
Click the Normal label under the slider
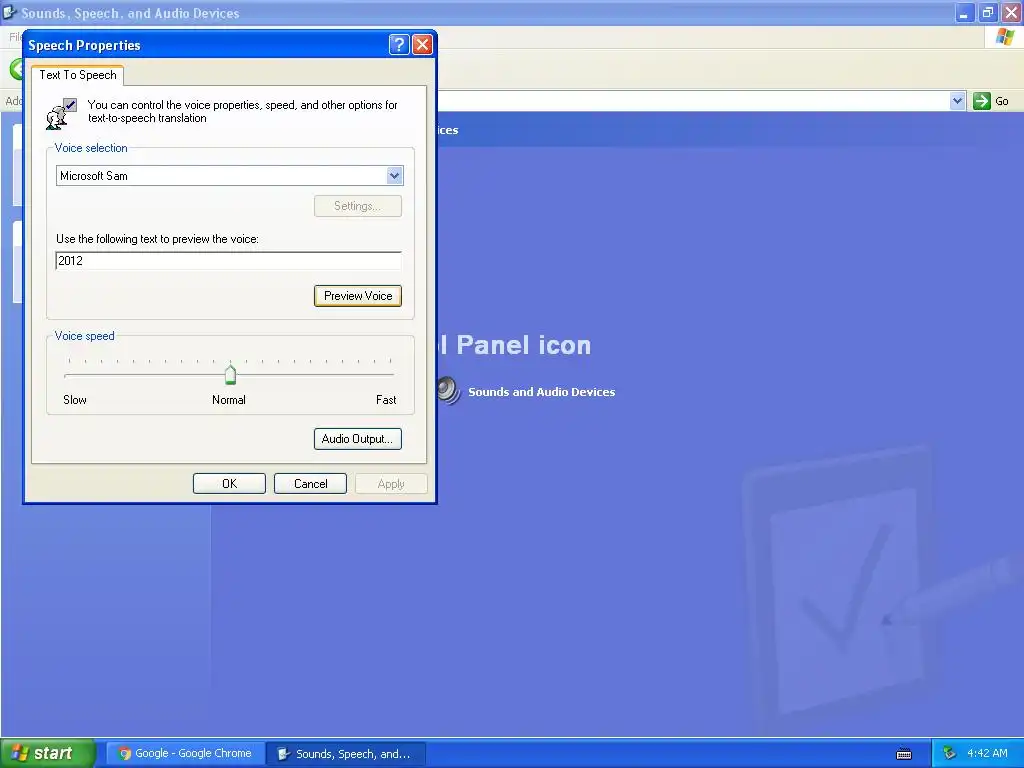(229, 400)
